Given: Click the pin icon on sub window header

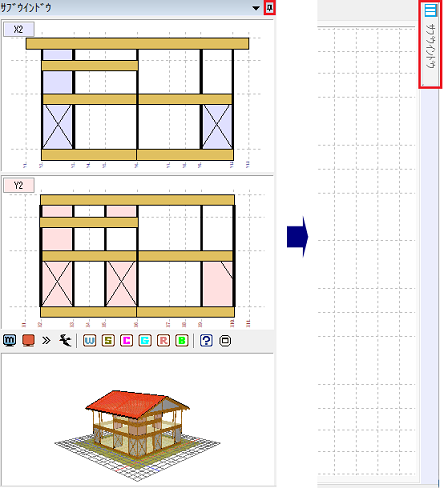Looking at the screenshot, I should coord(270,8).
